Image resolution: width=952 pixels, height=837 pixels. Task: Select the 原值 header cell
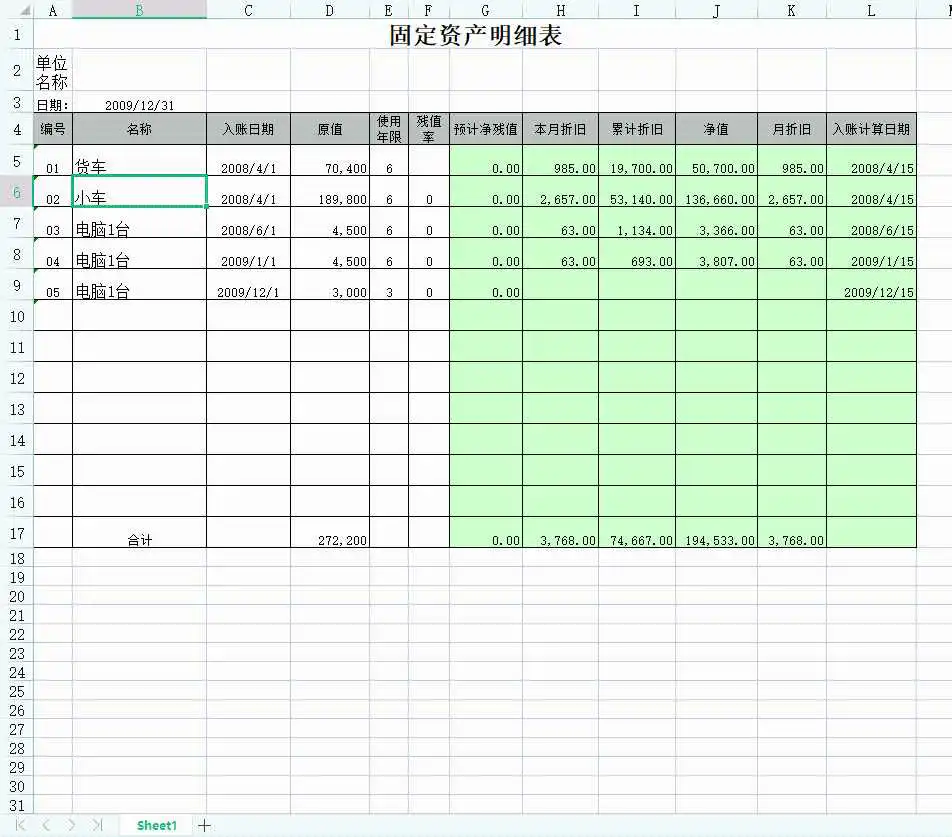pos(329,129)
